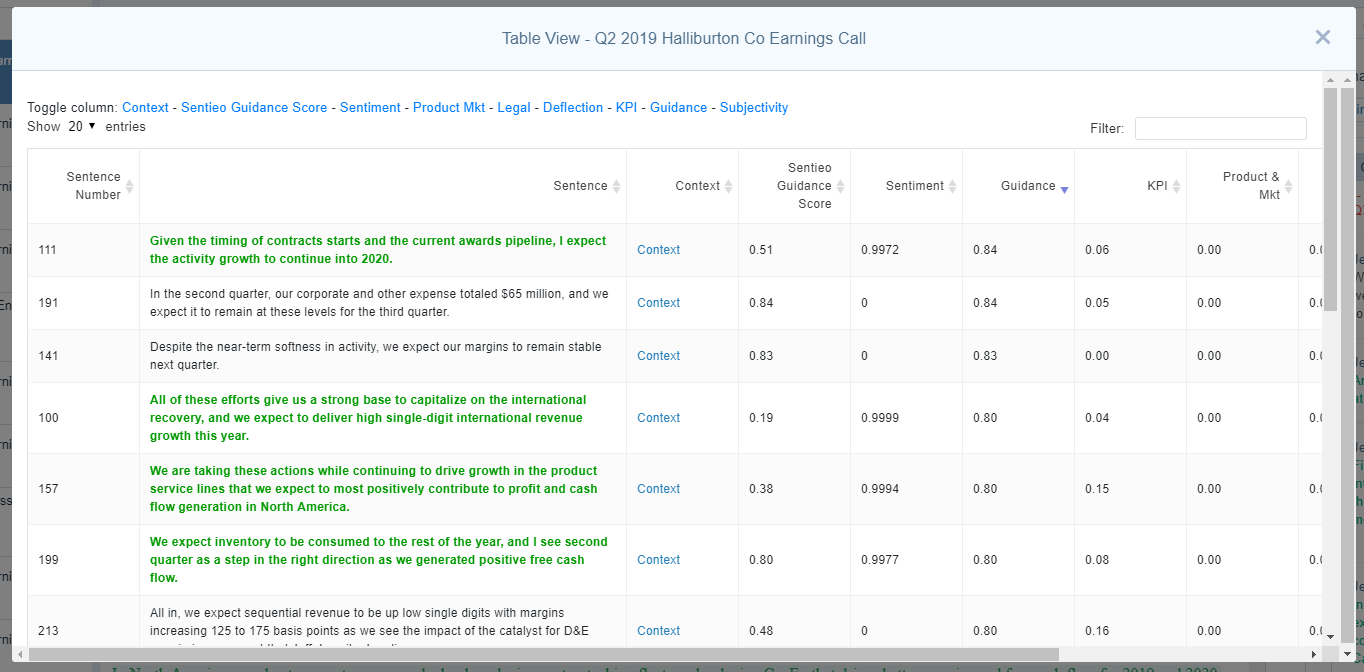
Task: Toggle the Deflection column visibility
Action: [x=573, y=108]
